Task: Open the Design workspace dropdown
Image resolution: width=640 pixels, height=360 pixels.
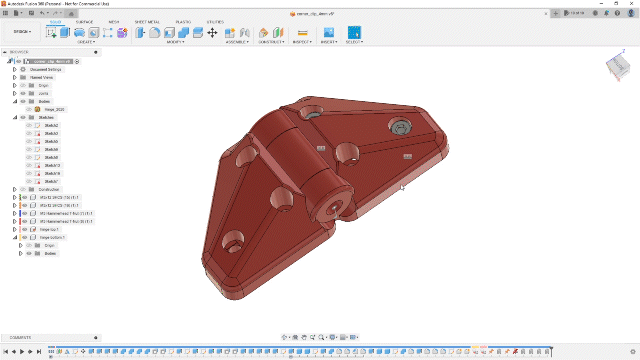Action: click(22, 32)
